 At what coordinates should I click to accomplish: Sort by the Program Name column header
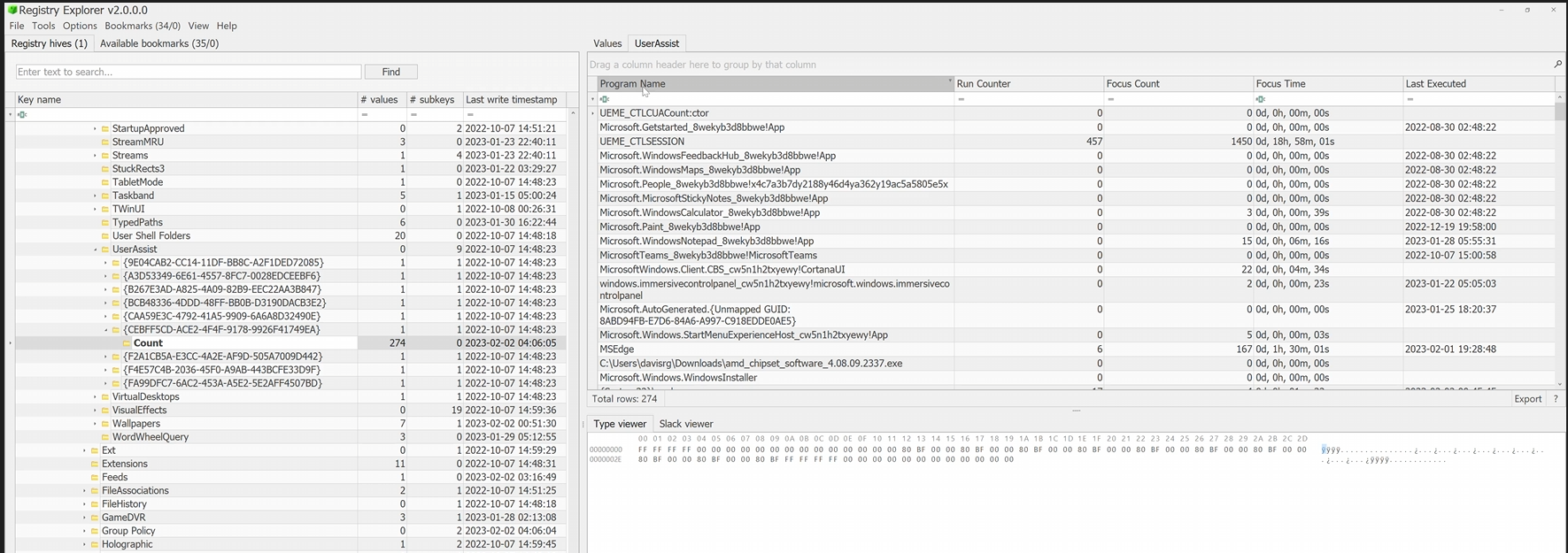775,84
